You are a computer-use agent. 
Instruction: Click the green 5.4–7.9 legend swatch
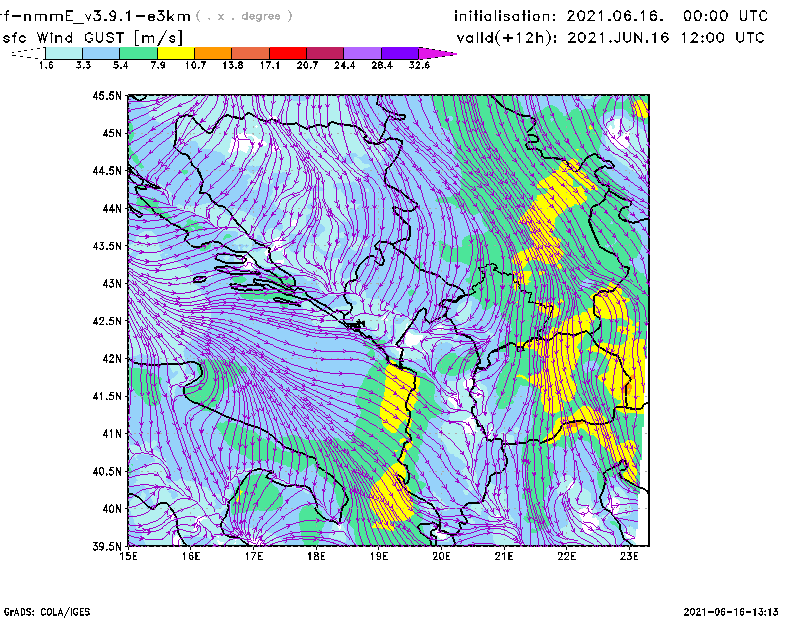coord(138,53)
